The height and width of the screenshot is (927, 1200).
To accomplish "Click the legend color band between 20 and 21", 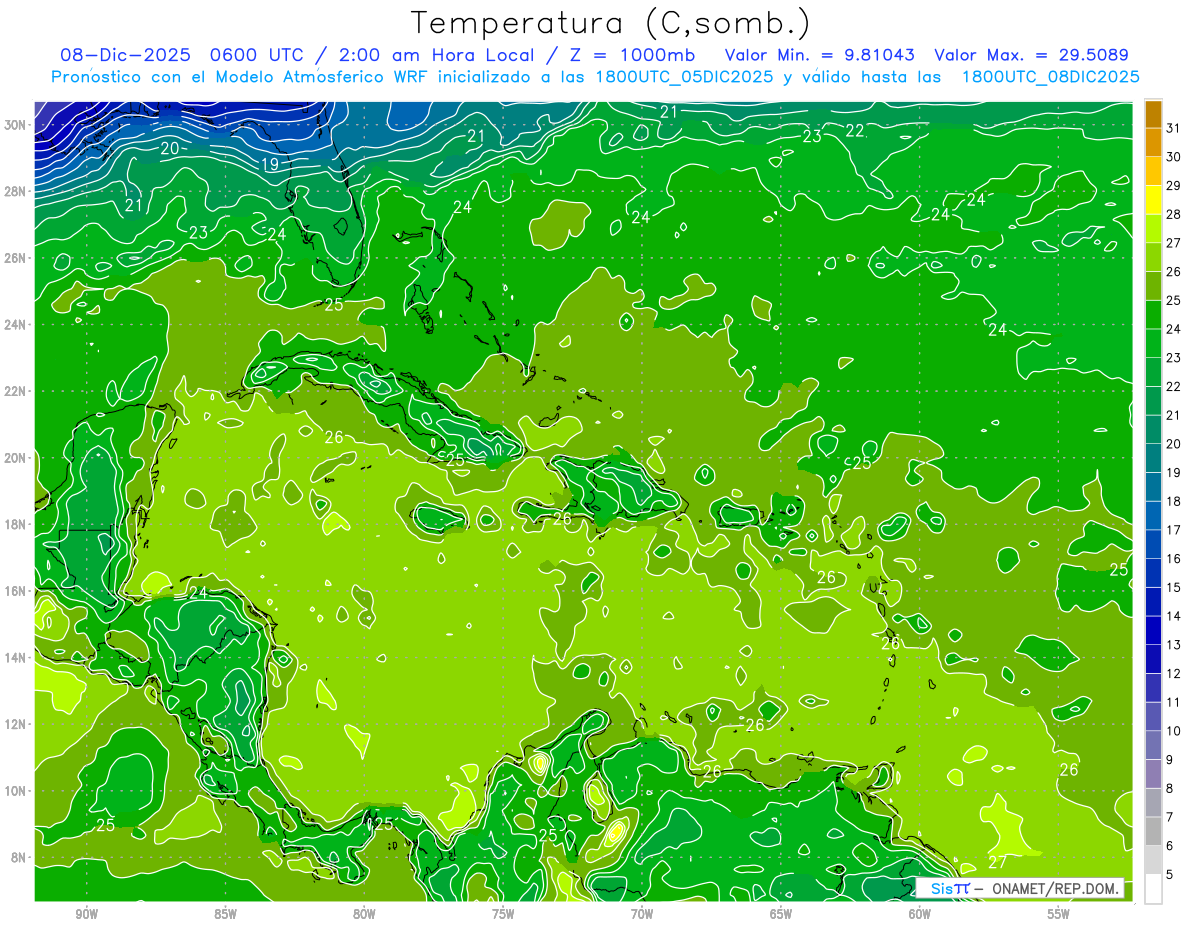I will point(1153,430).
